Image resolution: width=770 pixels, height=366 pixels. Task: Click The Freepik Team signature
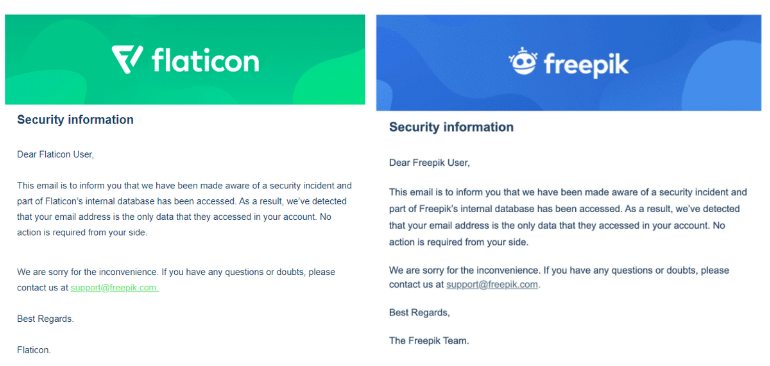(429, 339)
